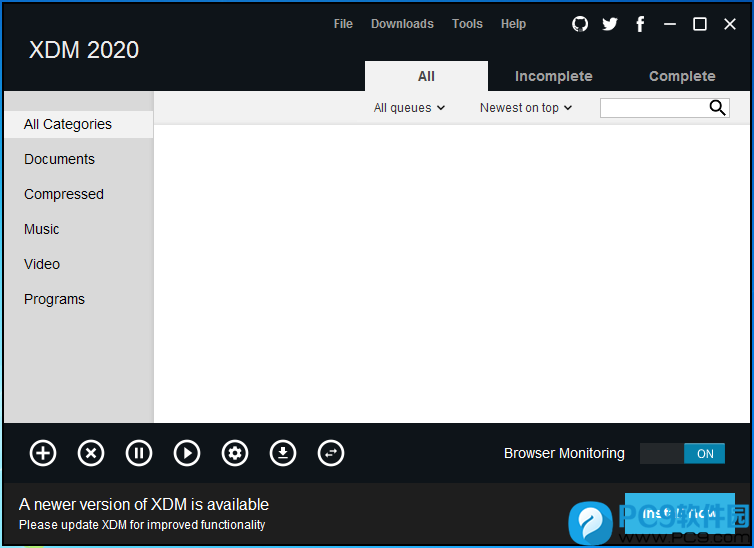Screen dimensions: 754x548
Task: Delete download using the X circle icon
Action: (x=91, y=453)
